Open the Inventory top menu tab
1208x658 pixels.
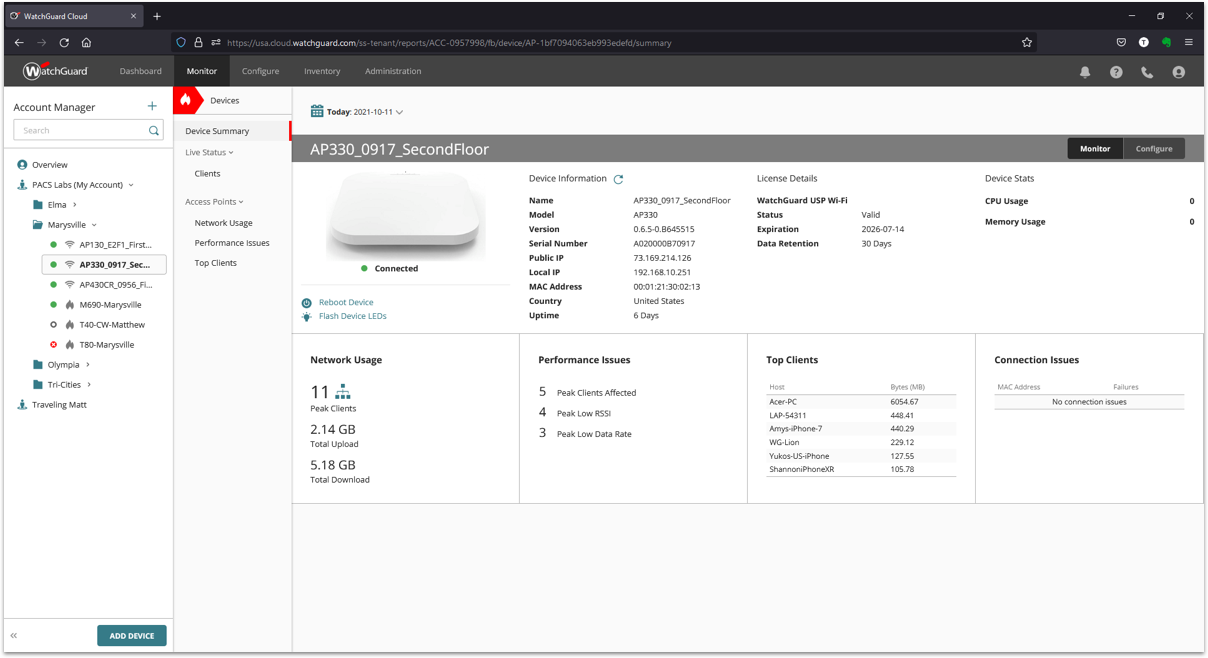tap(322, 72)
